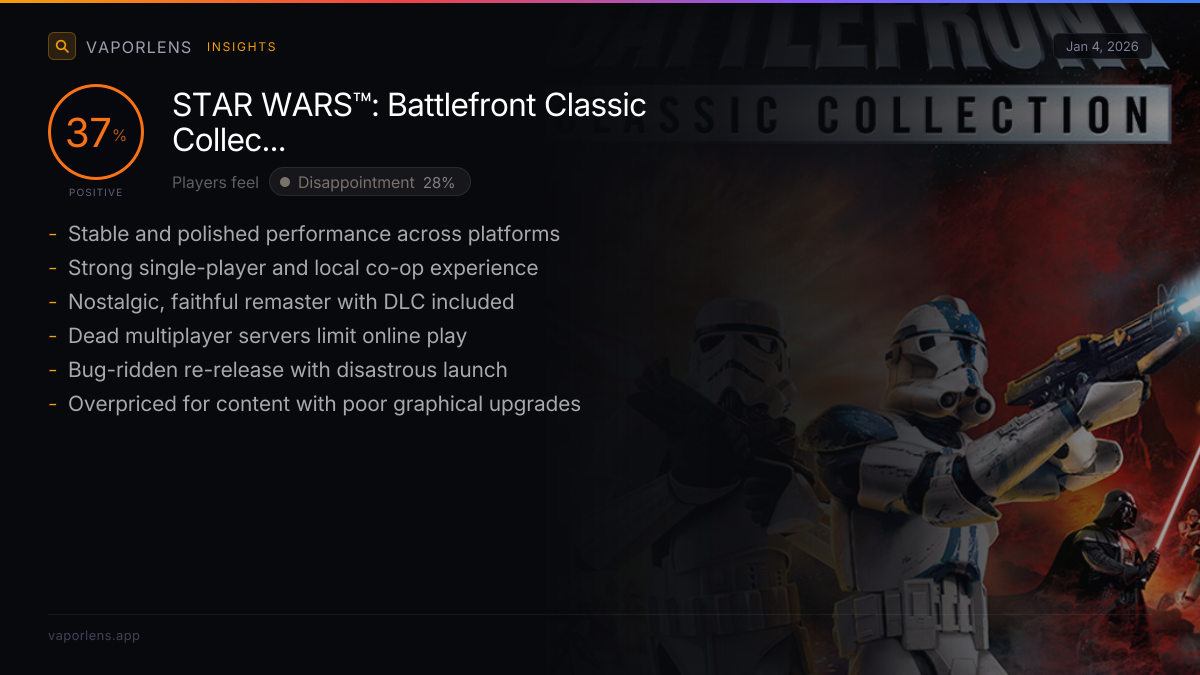
Task: Click the Disappointment 28% pill
Action: pyautogui.click(x=370, y=182)
